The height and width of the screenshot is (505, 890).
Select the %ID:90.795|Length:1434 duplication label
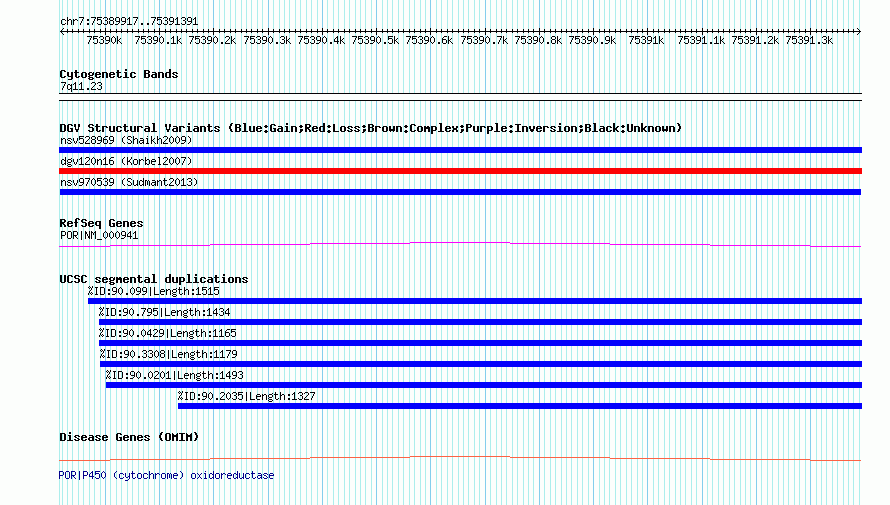pos(164,313)
